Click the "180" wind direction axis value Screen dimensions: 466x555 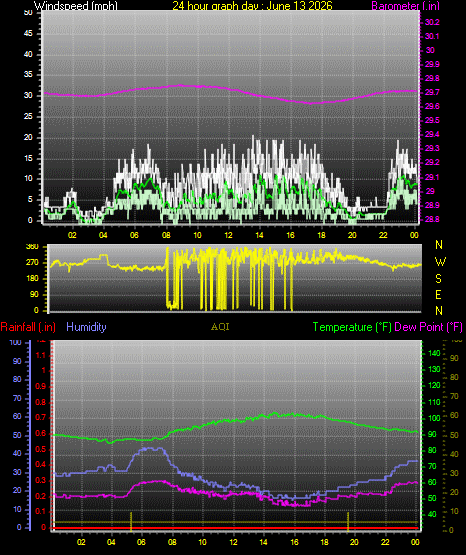(32, 279)
